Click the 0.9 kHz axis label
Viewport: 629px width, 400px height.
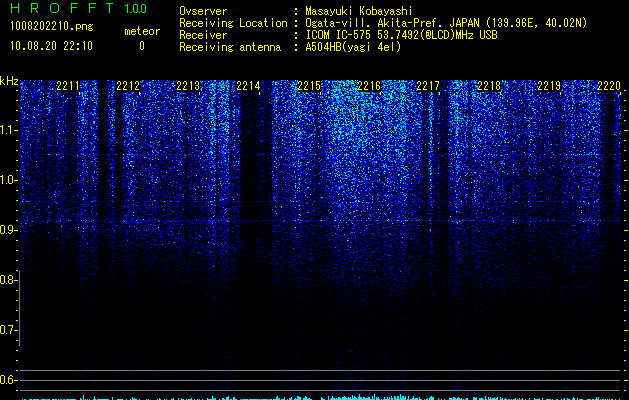pyautogui.click(x=8, y=230)
